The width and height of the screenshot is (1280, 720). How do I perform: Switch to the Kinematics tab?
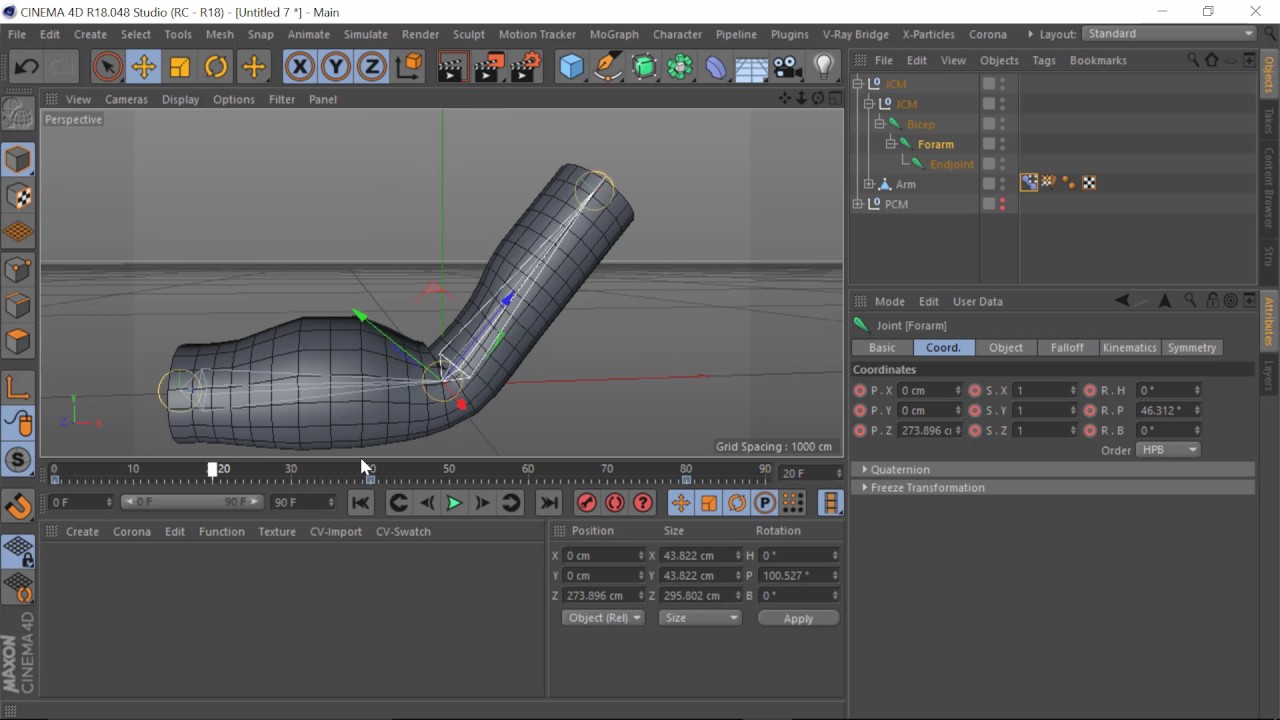[1129, 348]
